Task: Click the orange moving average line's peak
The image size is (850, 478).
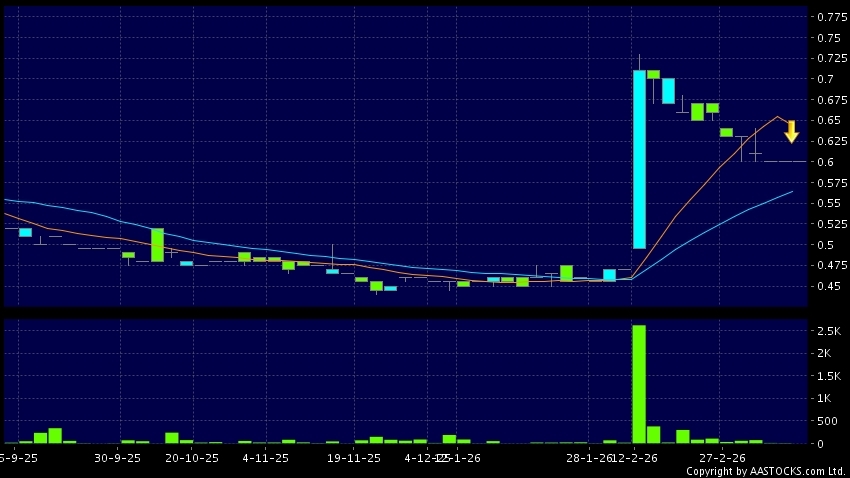Action: click(777, 117)
